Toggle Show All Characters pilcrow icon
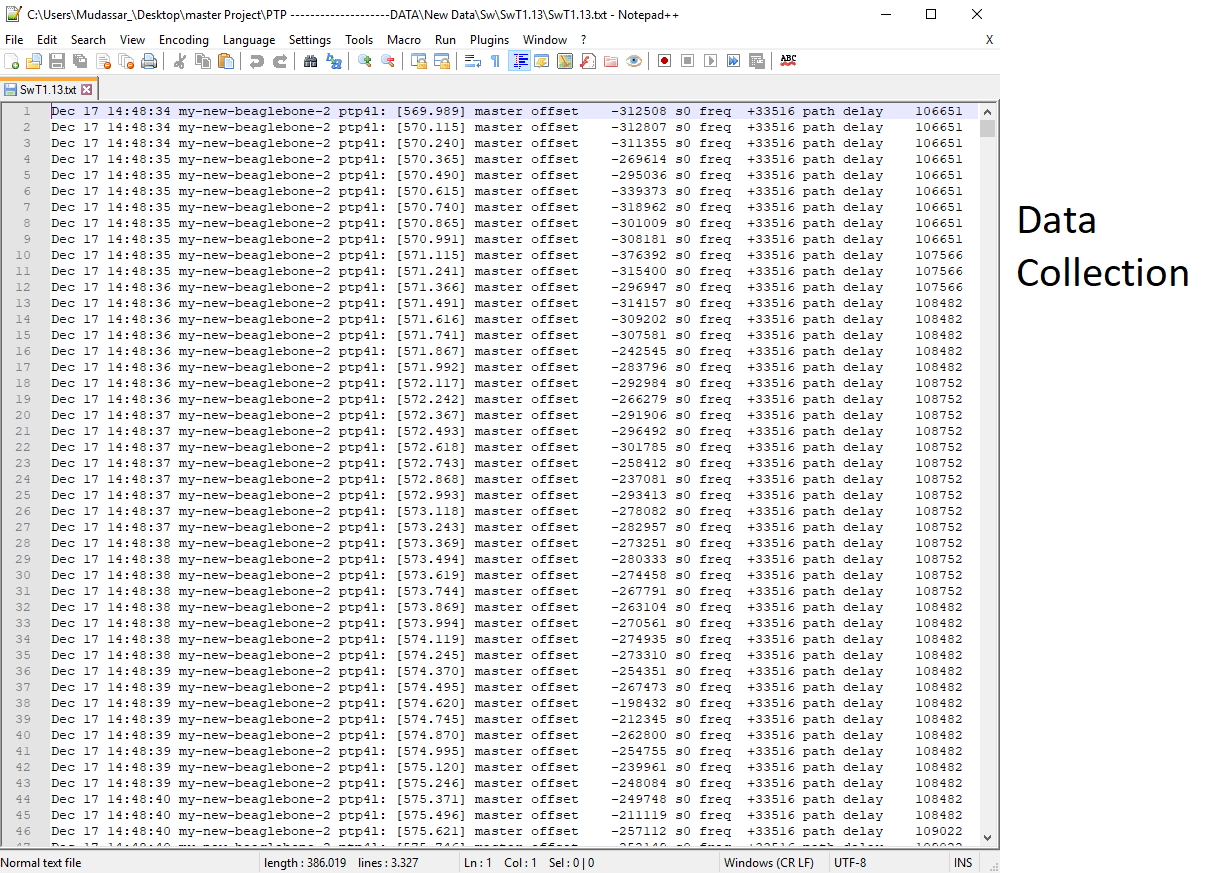1212x873 pixels. click(495, 61)
